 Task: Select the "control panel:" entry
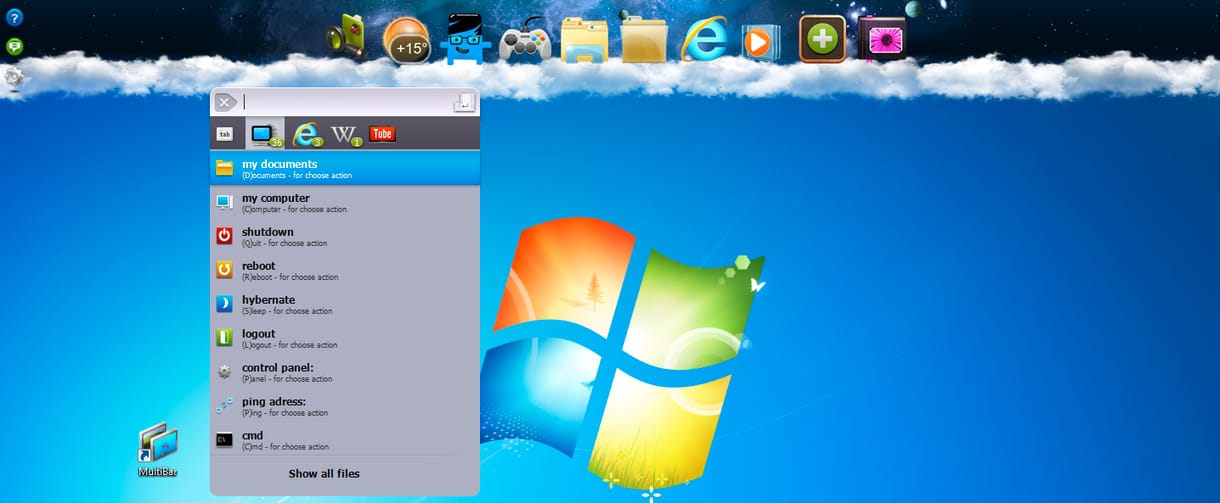345,372
